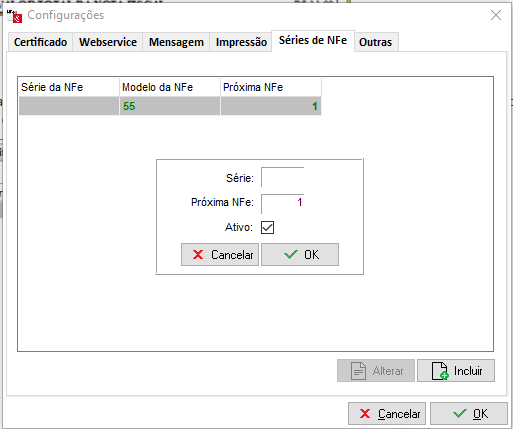The height and width of the screenshot is (429, 513).
Task: Open the Mensagem tab
Action: click(x=176, y=42)
